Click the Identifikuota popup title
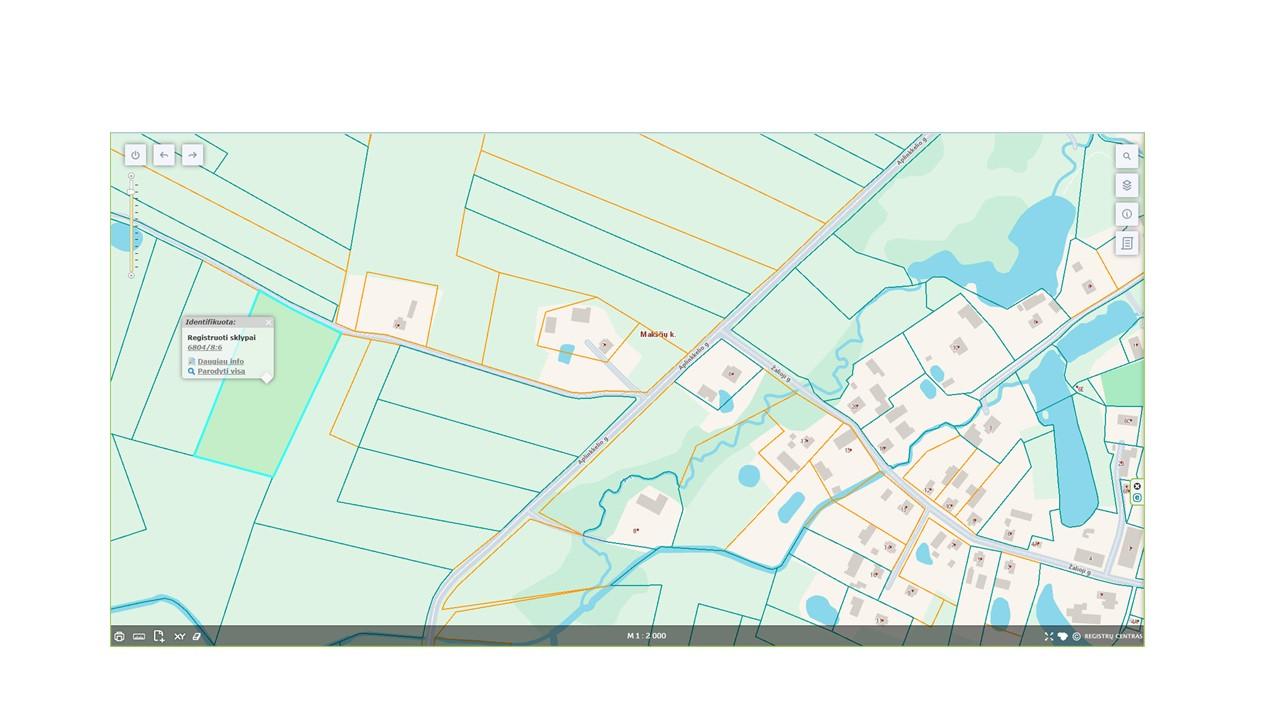The image size is (1280, 720). 211,322
